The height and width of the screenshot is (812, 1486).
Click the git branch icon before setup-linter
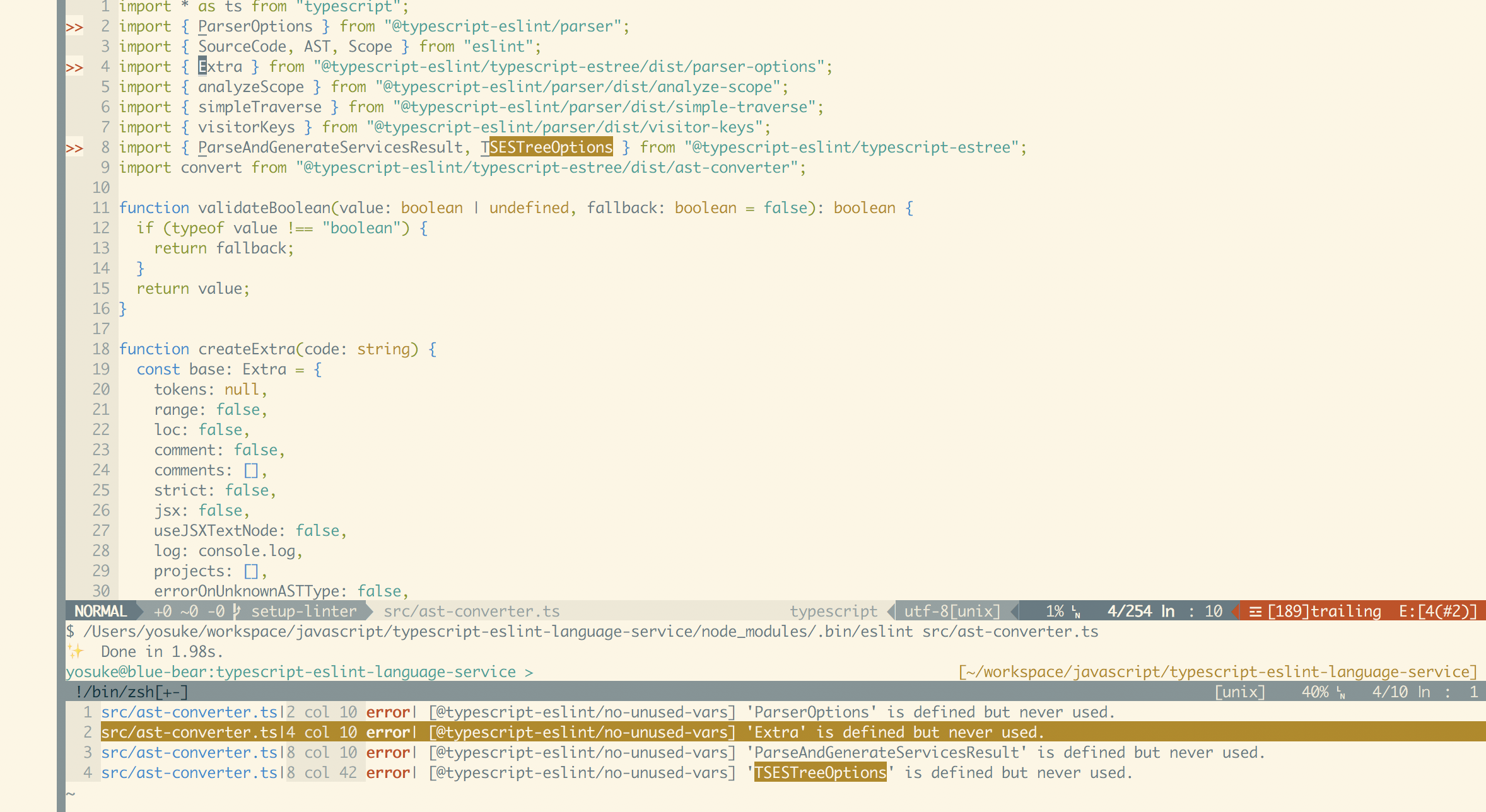click(x=237, y=611)
